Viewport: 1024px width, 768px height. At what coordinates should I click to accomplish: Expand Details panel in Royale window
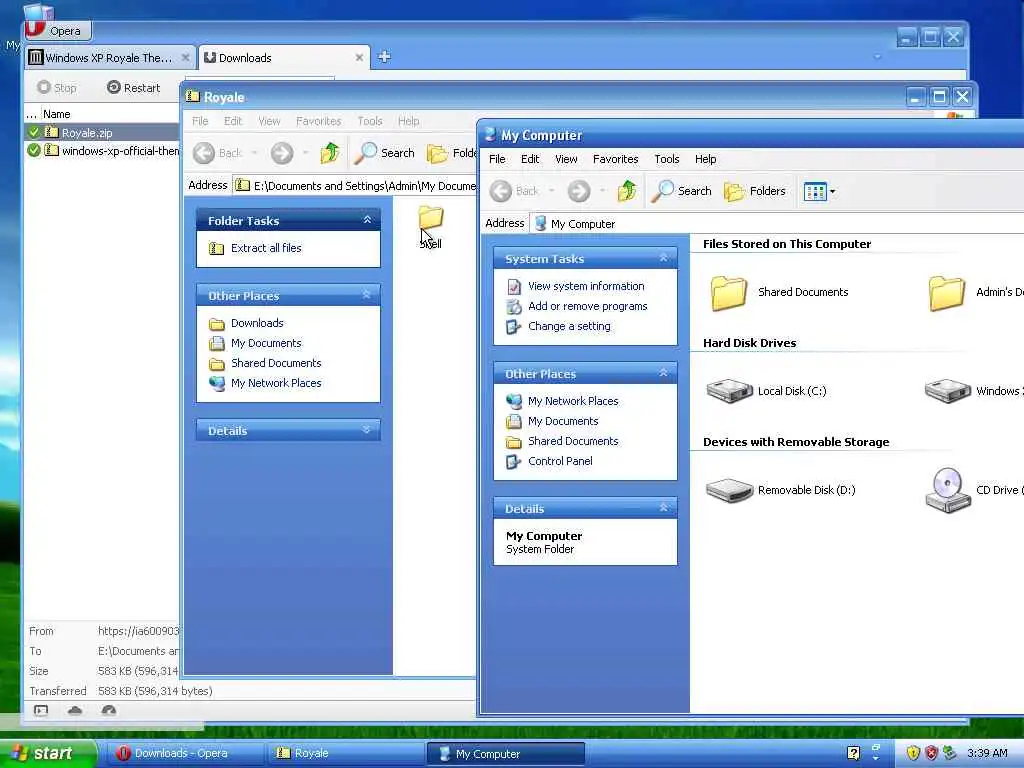click(367, 430)
